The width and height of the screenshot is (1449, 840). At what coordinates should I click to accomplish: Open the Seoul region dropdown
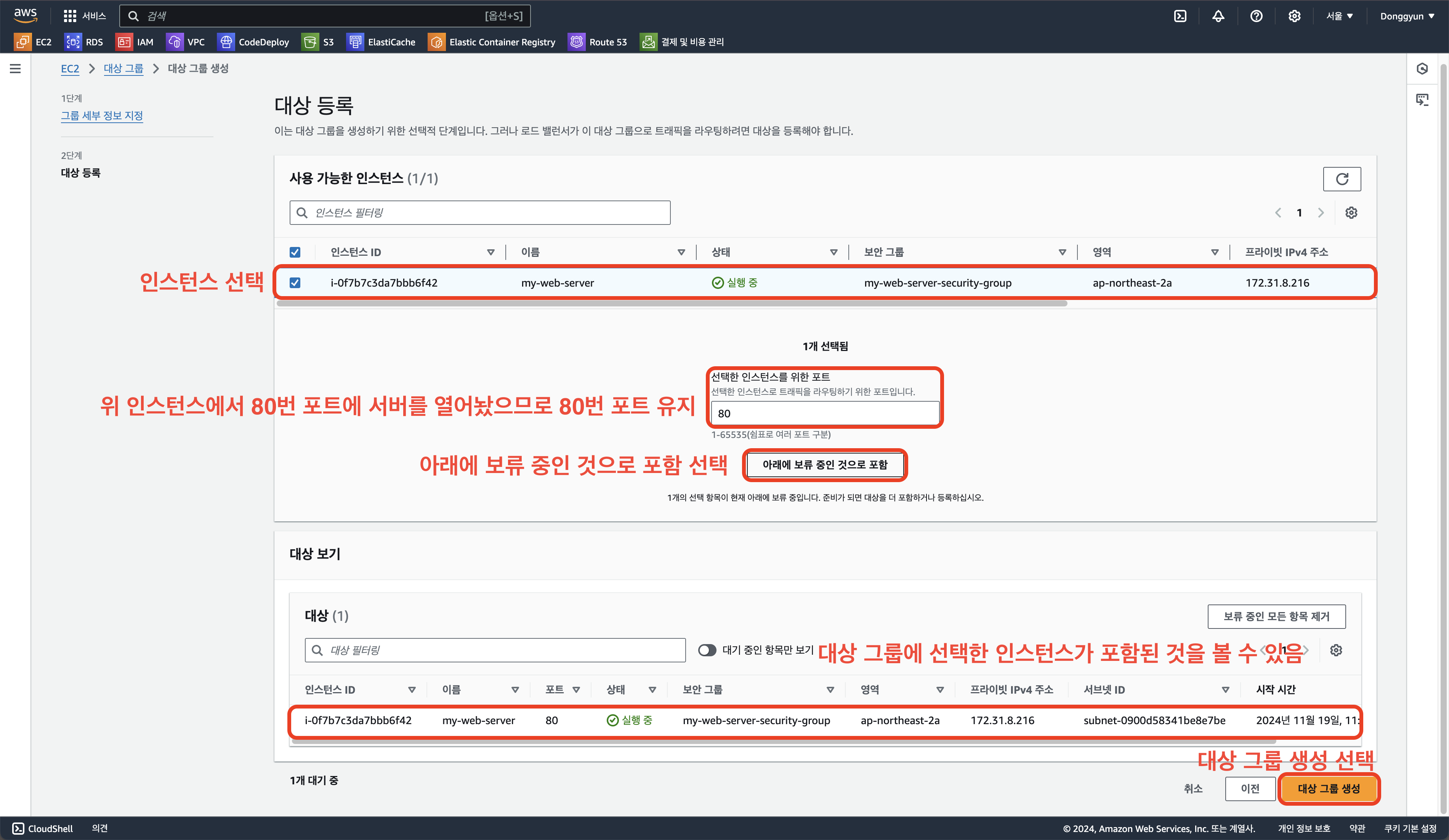click(1339, 16)
